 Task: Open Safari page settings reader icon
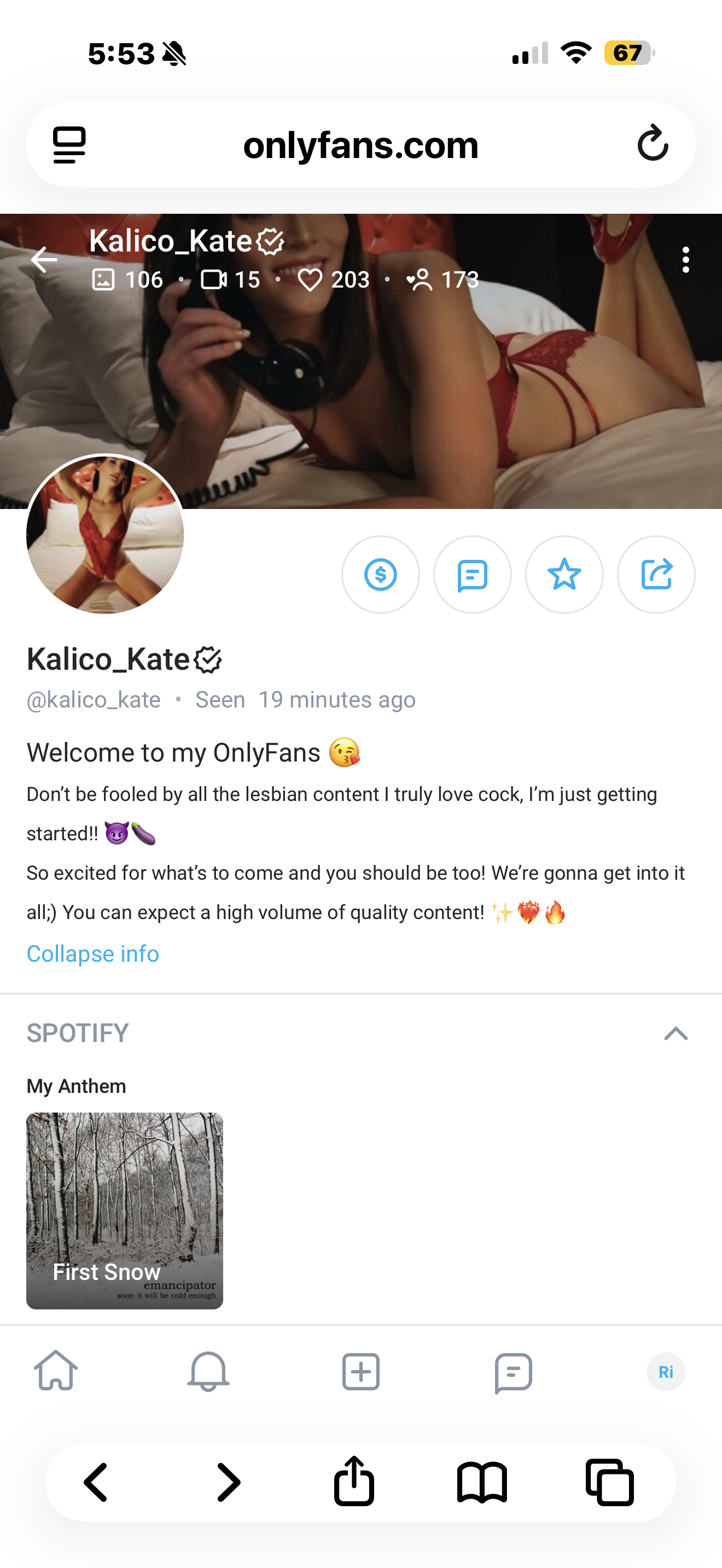[x=69, y=145]
